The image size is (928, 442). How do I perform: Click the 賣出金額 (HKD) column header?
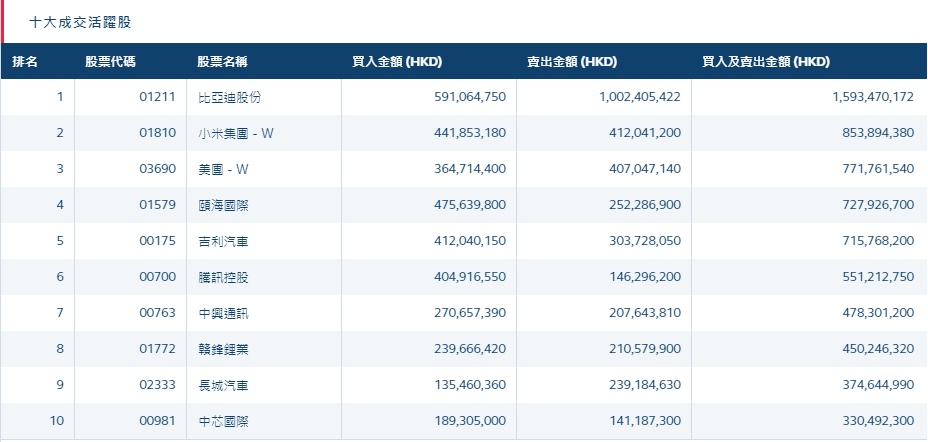pyautogui.click(x=572, y=62)
